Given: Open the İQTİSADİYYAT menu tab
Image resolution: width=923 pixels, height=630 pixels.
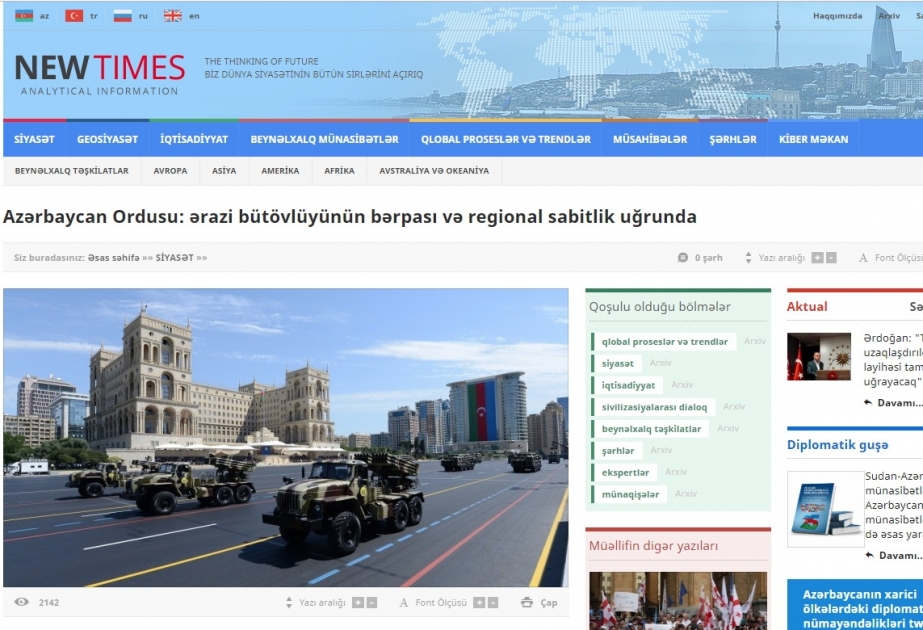Looking at the screenshot, I should (194, 140).
